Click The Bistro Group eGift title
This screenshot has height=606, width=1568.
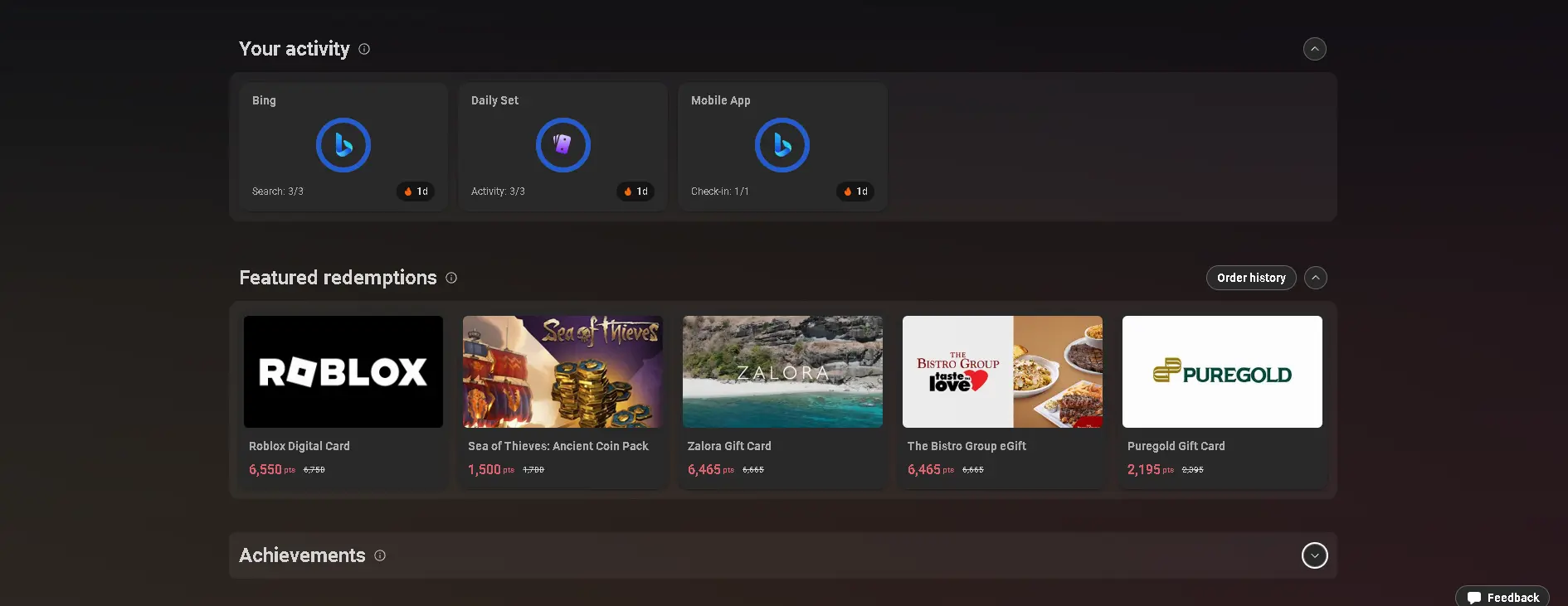point(967,446)
